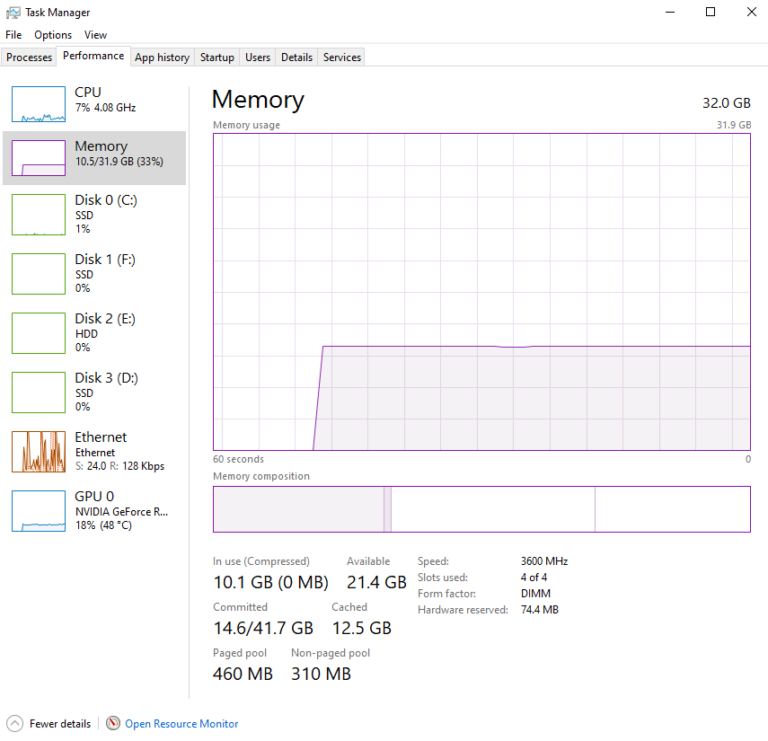Open the Options menu
The height and width of the screenshot is (741, 768).
click(53, 35)
